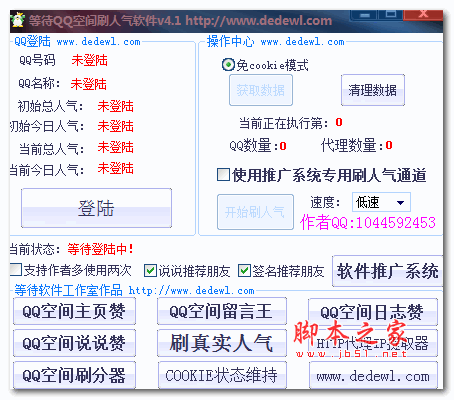Screen dimensions: 454x400
Task: Toggle 支持作者多使用两次 checkbox
Action: click(x=15, y=270)
